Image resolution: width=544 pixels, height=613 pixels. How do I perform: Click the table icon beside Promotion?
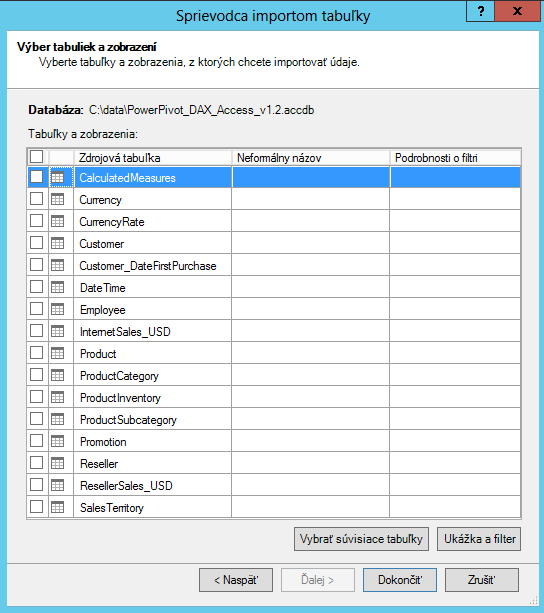point(57,441)
